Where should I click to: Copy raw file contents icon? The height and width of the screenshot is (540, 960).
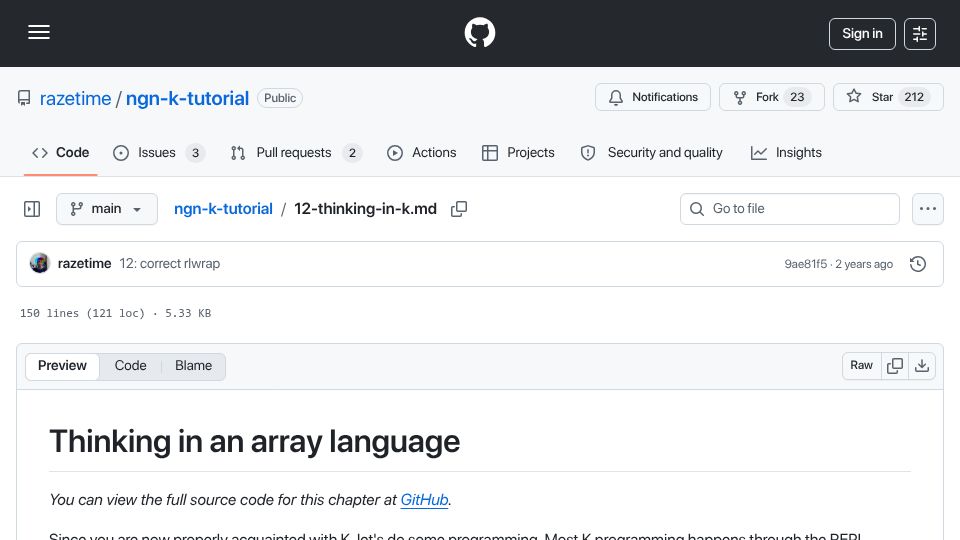tap(894, 366)
